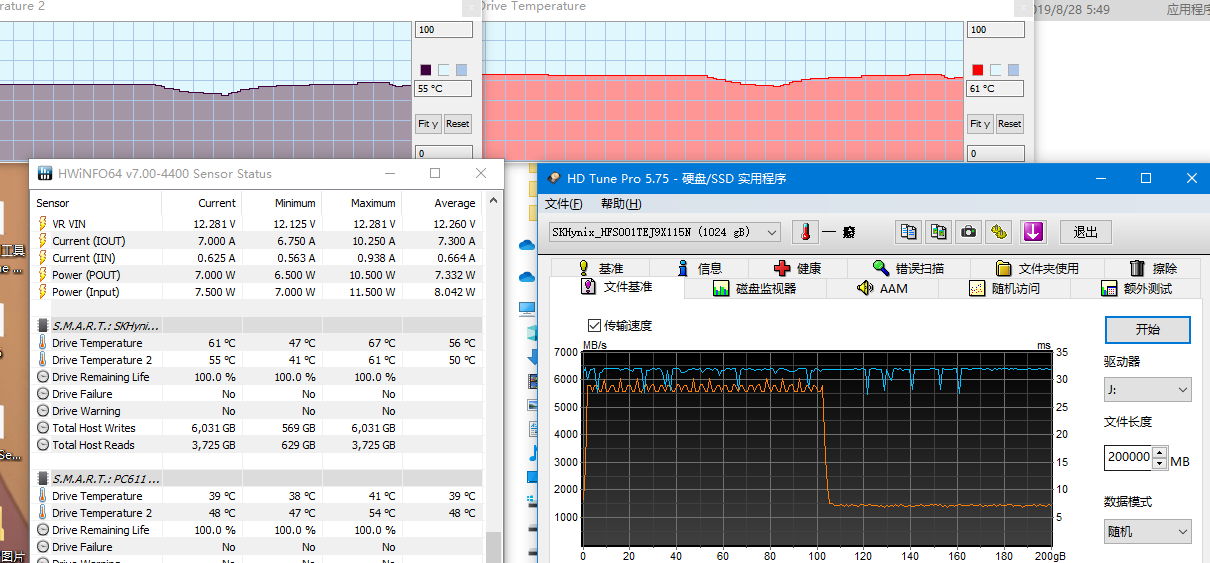Click Reset in the 55 °C graph

coord(457,124)
